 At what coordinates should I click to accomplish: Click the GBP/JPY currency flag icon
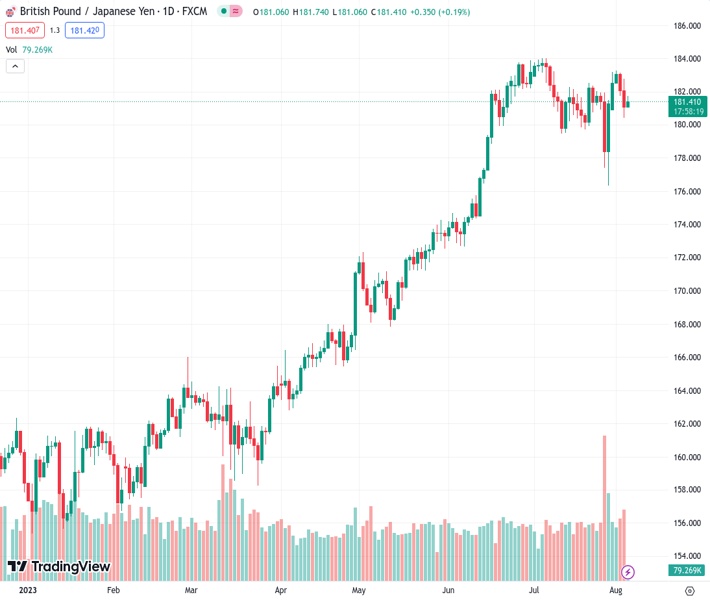point(11,12)
